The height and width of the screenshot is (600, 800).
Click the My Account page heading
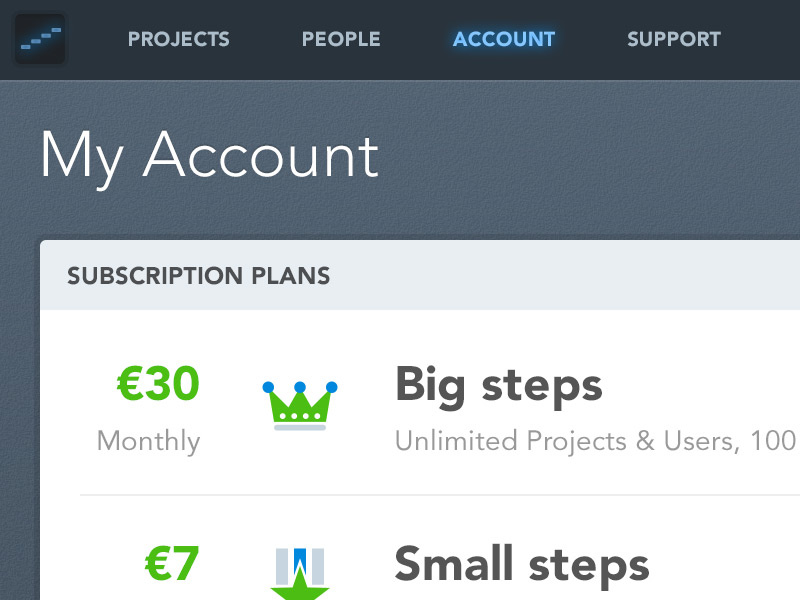tap(210, 156)
